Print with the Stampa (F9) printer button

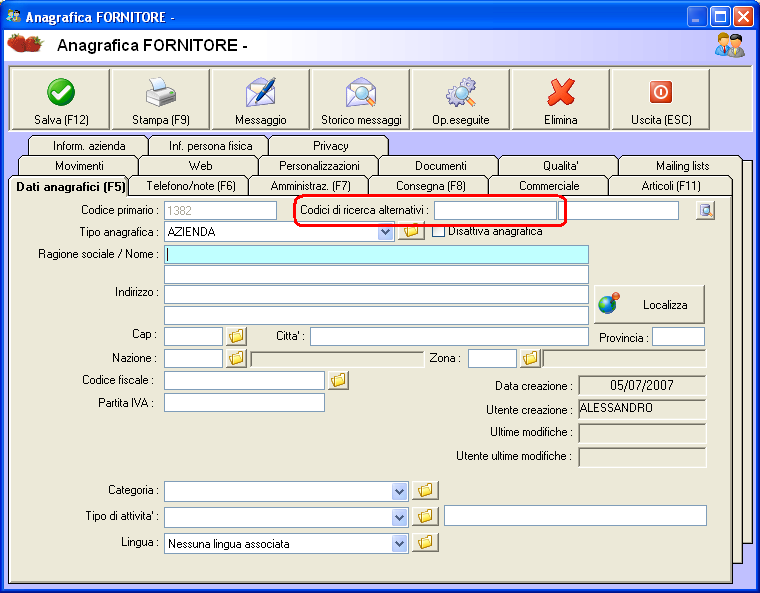161,99
